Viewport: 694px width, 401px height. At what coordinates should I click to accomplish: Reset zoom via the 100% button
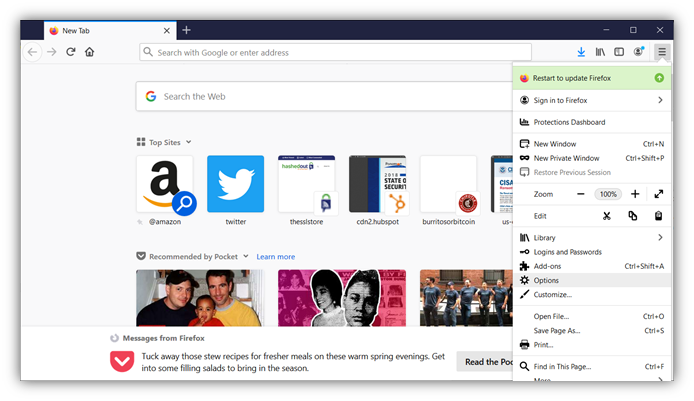(608, 194)
